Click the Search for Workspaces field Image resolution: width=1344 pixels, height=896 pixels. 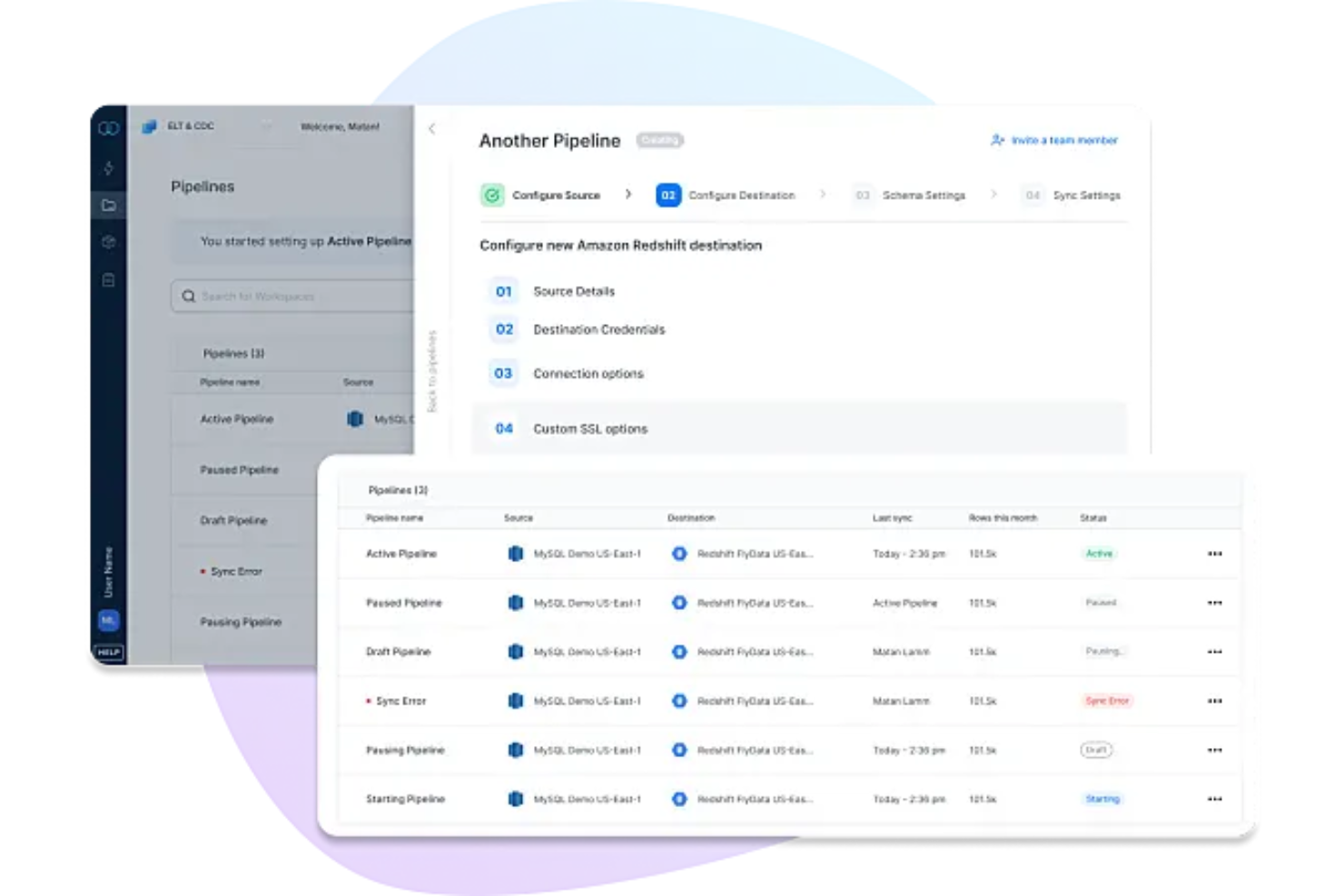point(292,297)
